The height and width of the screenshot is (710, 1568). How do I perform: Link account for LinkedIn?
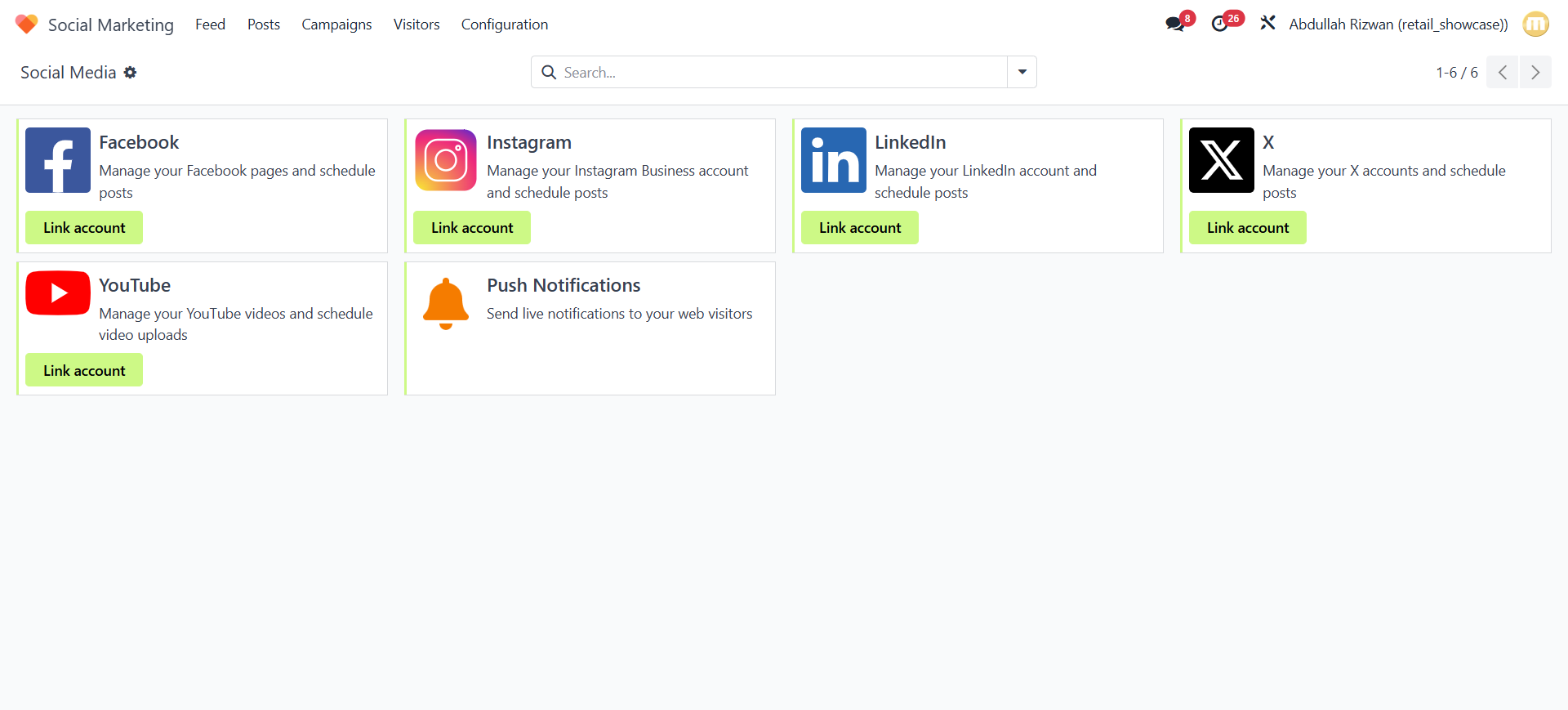coord(860,228)
